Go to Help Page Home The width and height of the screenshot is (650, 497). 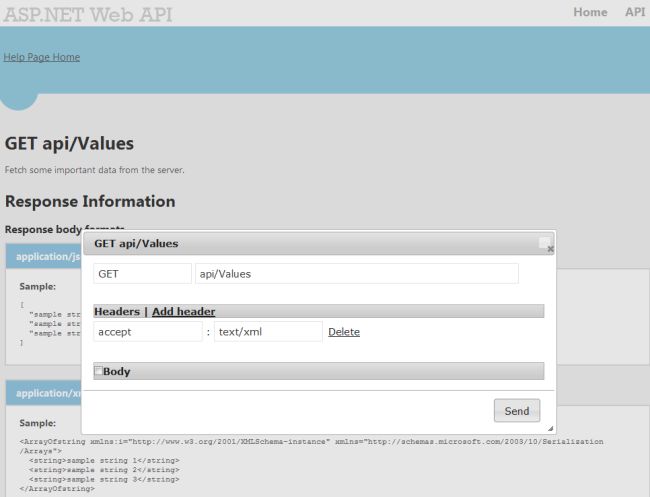coord(41,57)
